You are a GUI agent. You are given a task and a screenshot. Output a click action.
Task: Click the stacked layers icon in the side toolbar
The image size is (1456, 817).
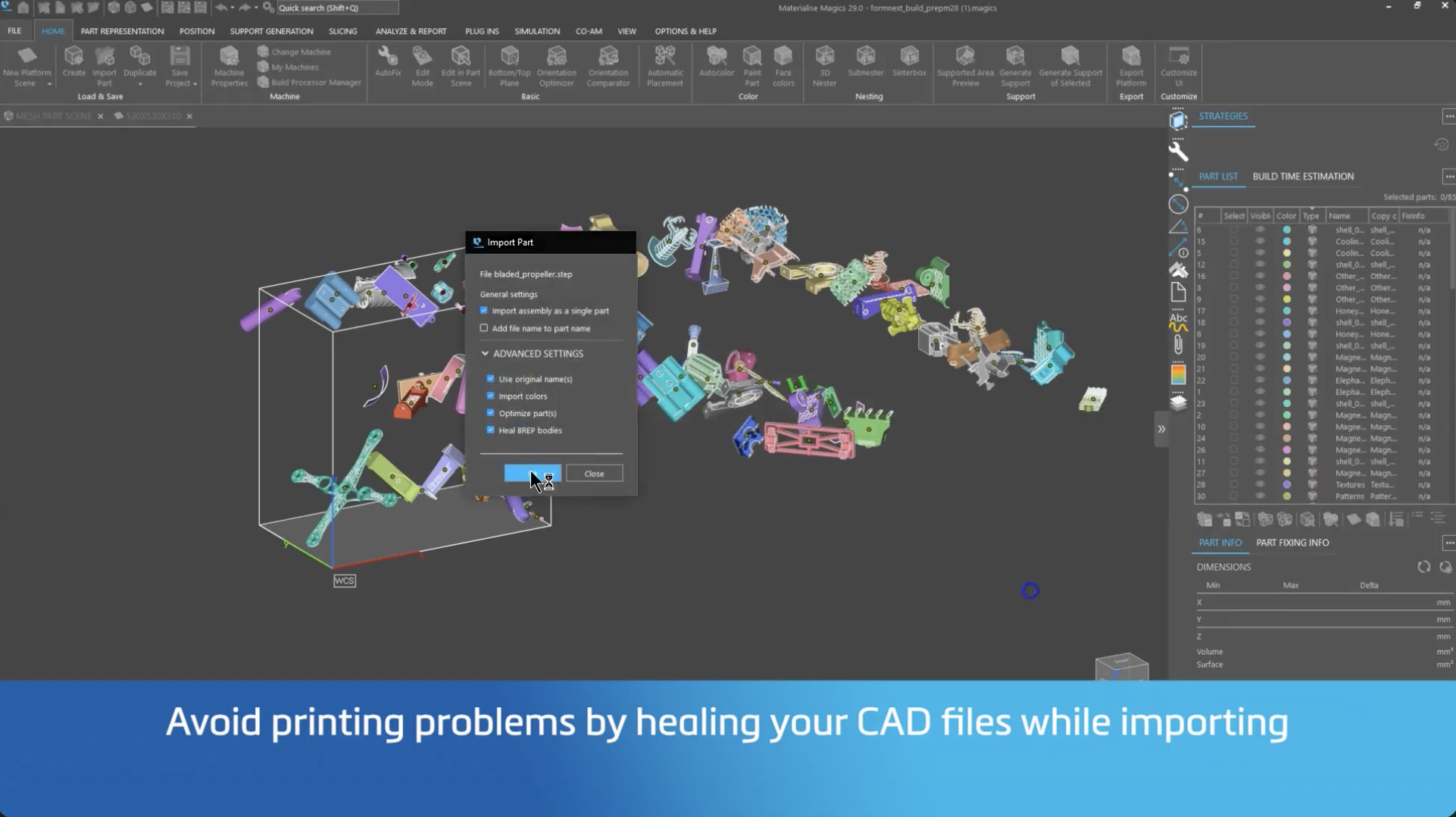(x=1178, y=402)
